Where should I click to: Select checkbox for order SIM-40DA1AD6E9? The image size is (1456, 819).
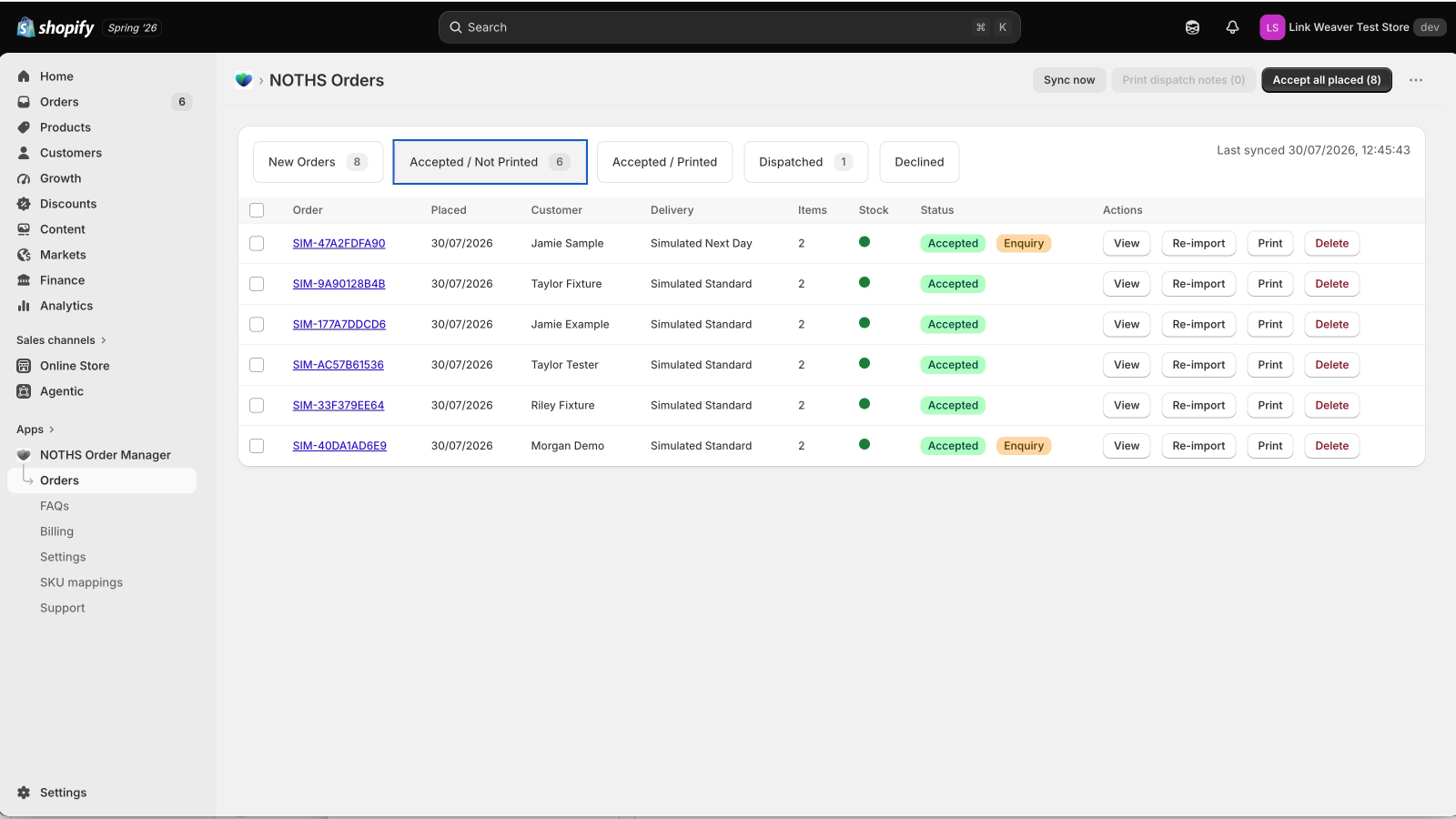pyautogui.click(x=257, y=446)
